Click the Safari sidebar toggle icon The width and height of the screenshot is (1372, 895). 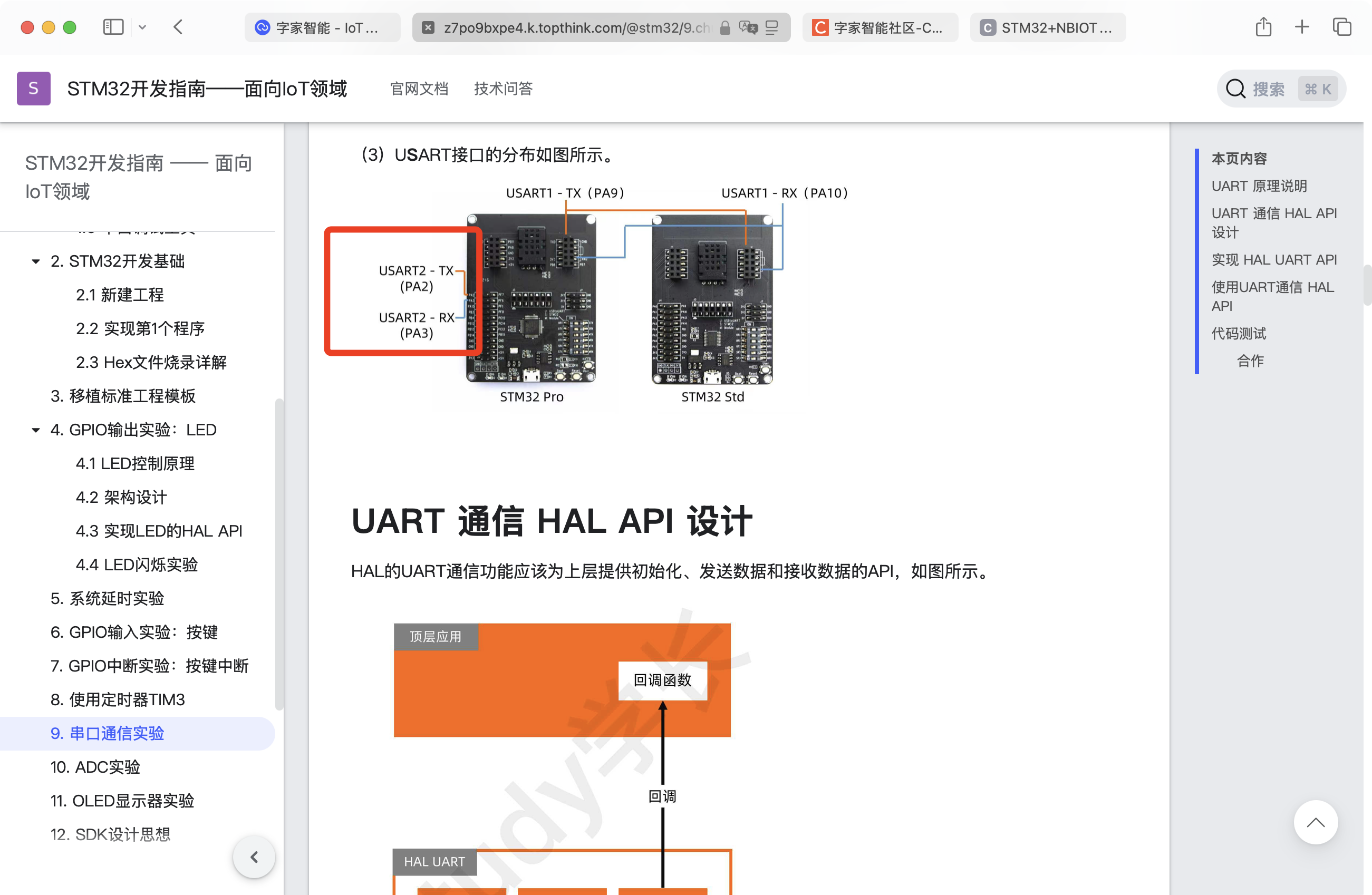[x=113, y=27]
